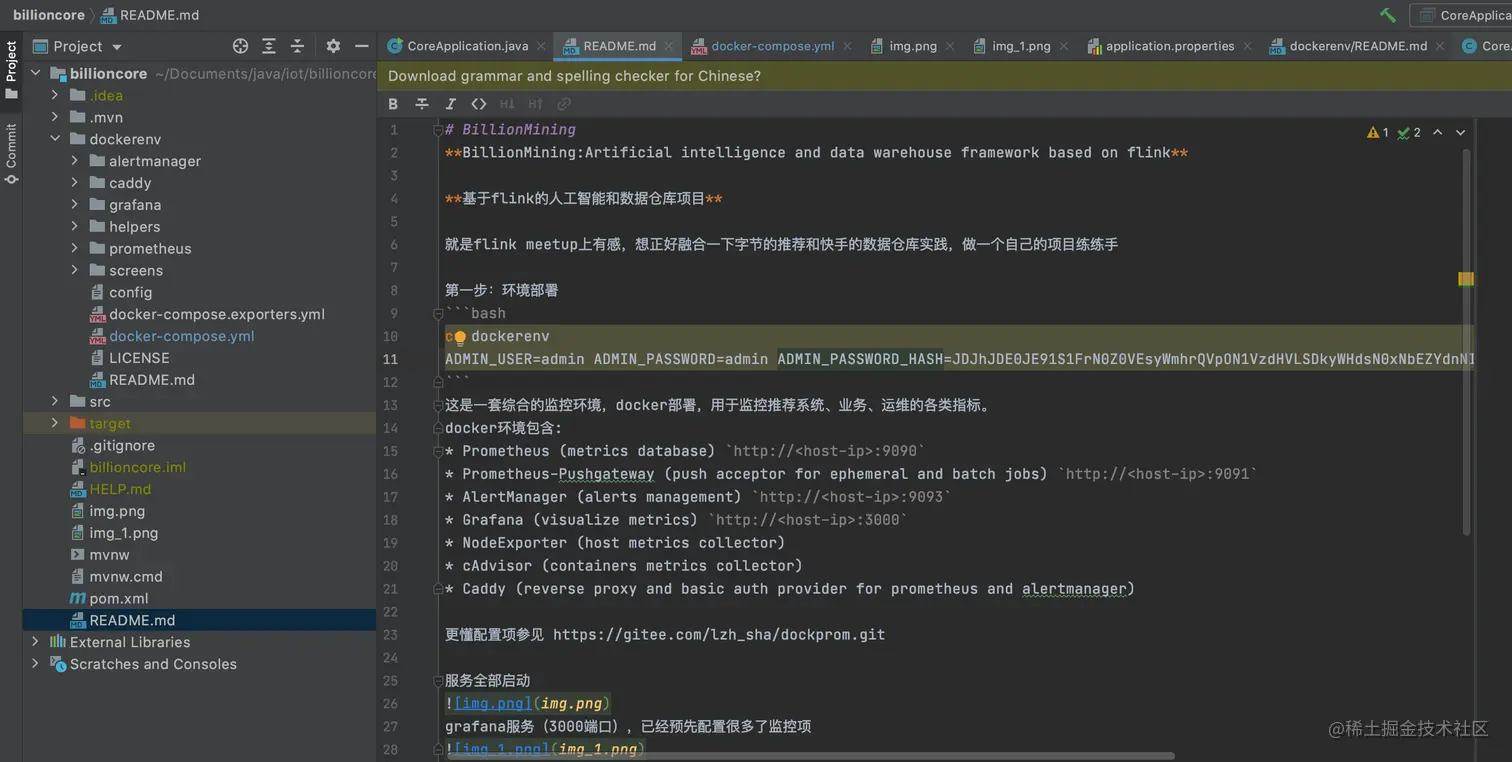Click the editor vertical scrollbar
The height and width of the screenshot is (762, 1512).
tap(1466, 340)
